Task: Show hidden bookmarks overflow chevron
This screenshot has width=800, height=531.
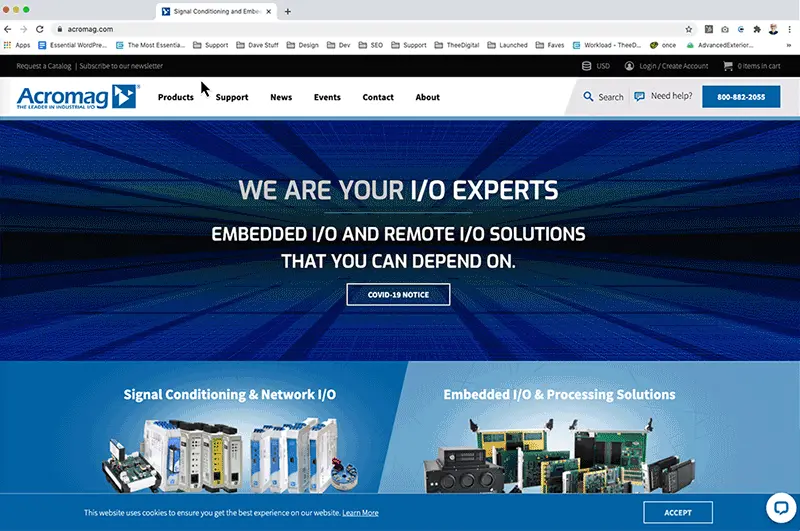Action: [789, 45]
